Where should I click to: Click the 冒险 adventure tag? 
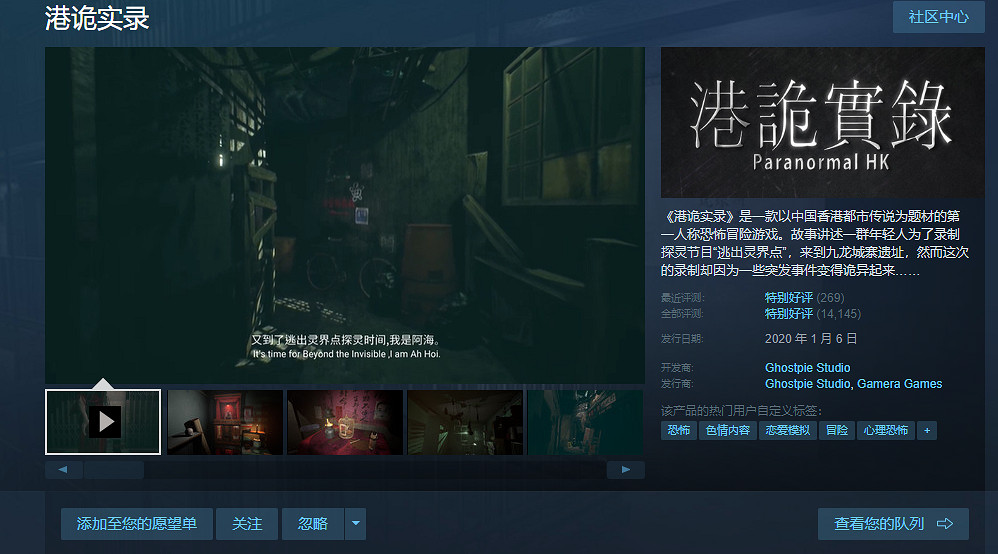coord(836,430)
